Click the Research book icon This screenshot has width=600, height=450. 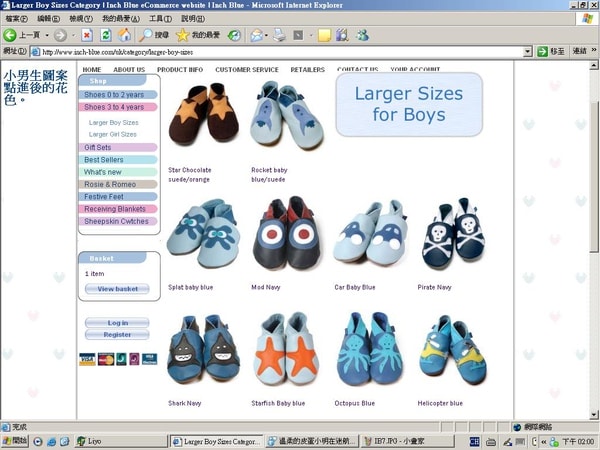[342, 35]
